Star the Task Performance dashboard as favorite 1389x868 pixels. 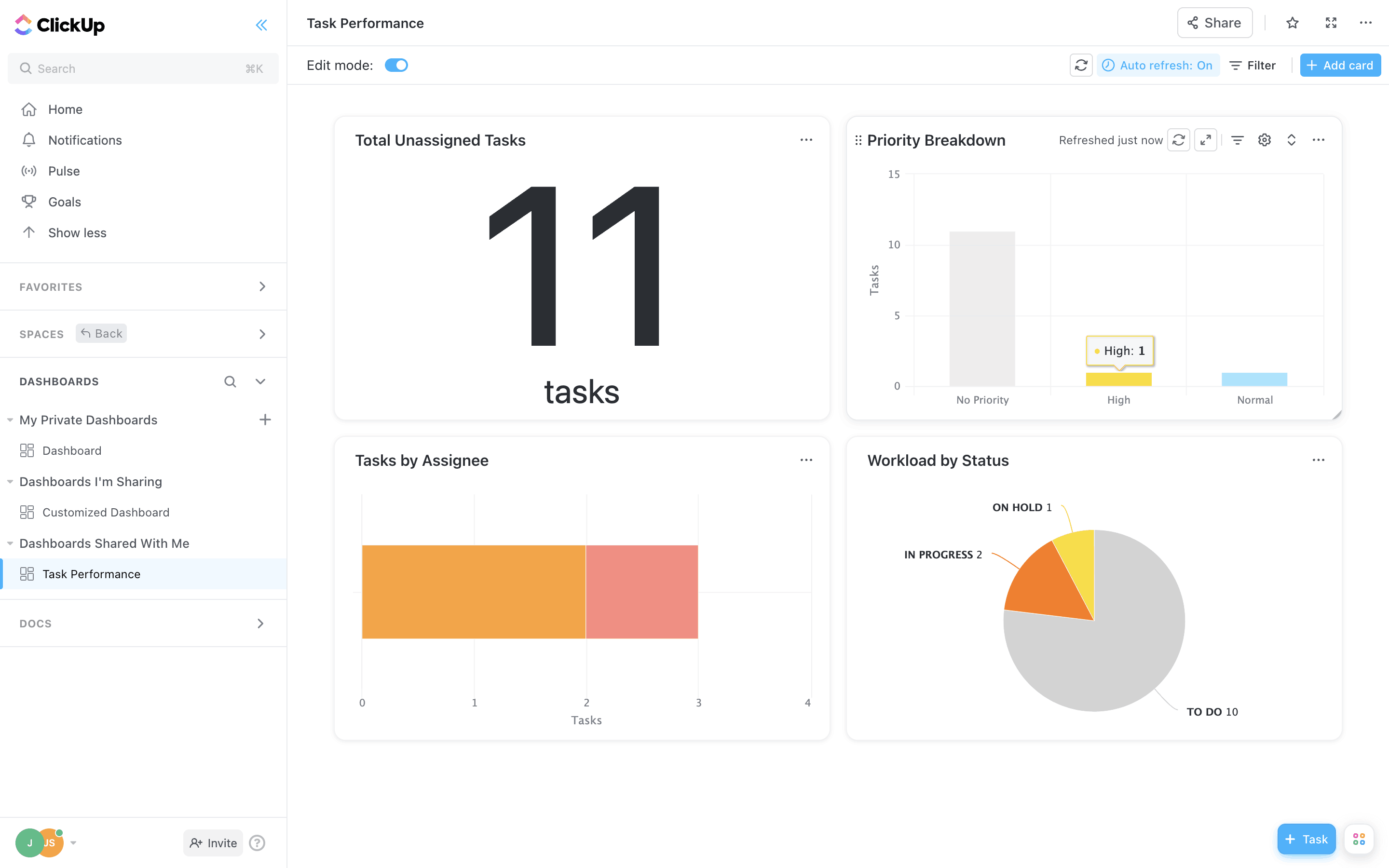1292,23
